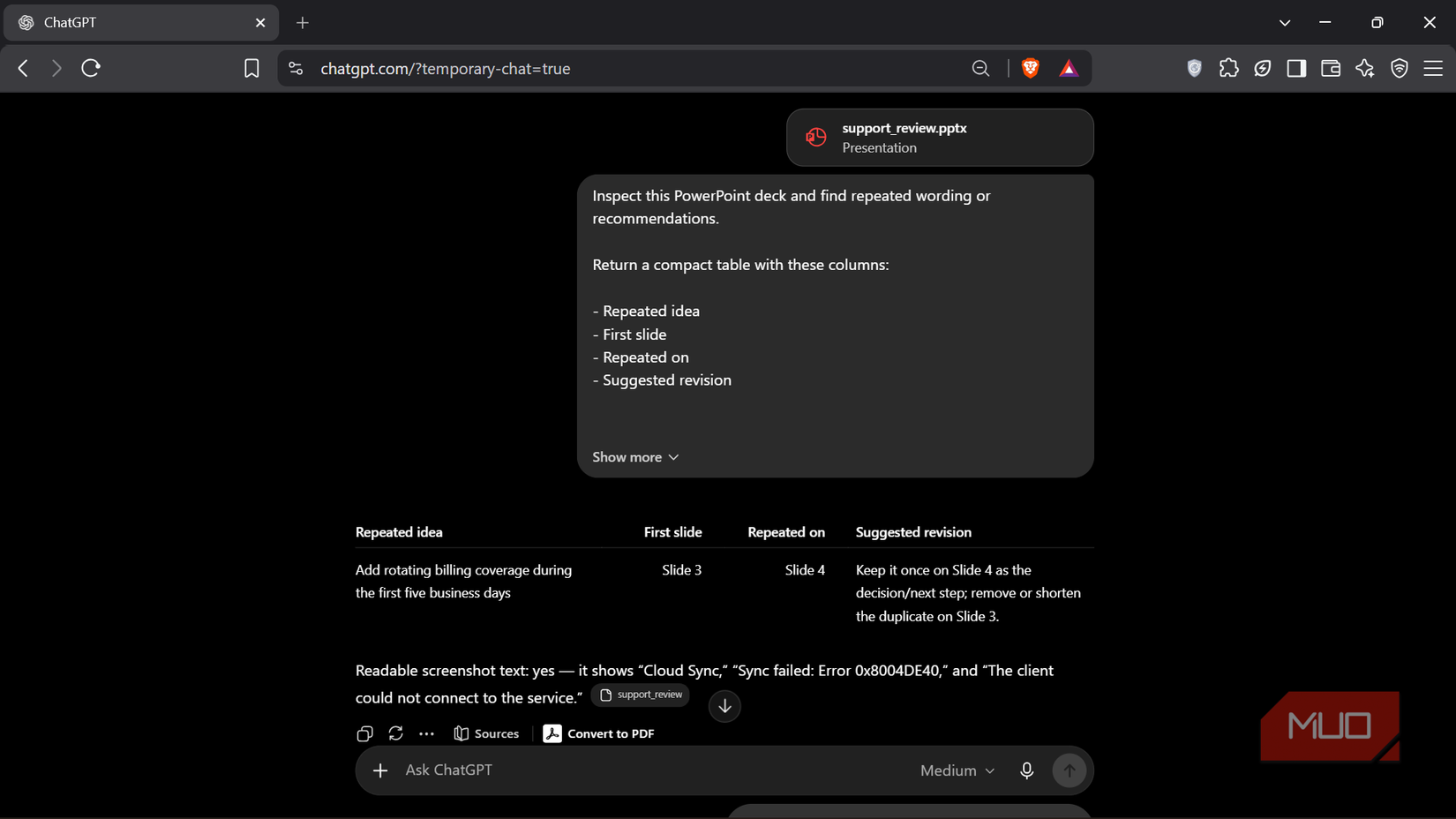
Task: Jump to the bottom of the conversation
Action: [x=724, y=706]
